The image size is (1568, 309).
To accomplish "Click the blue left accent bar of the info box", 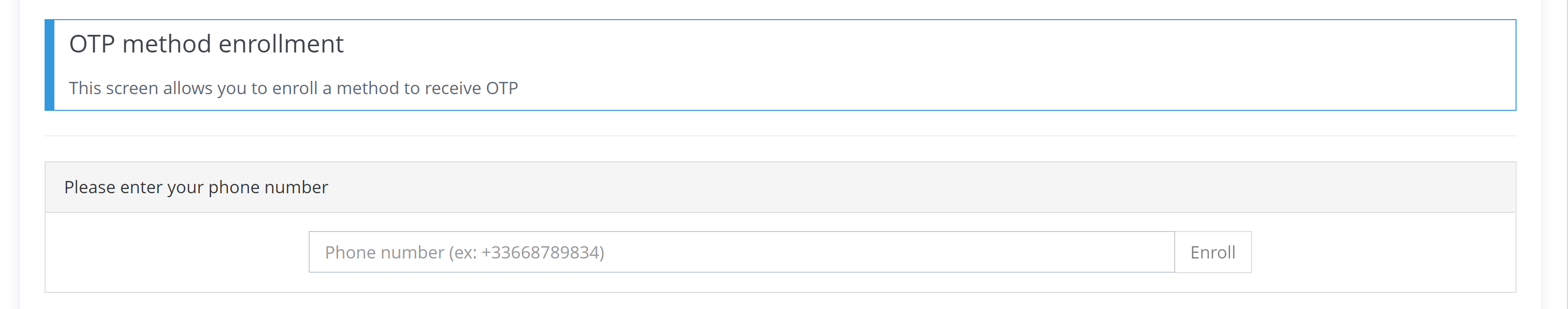I will pyautogui.click(x=49, y=65).
